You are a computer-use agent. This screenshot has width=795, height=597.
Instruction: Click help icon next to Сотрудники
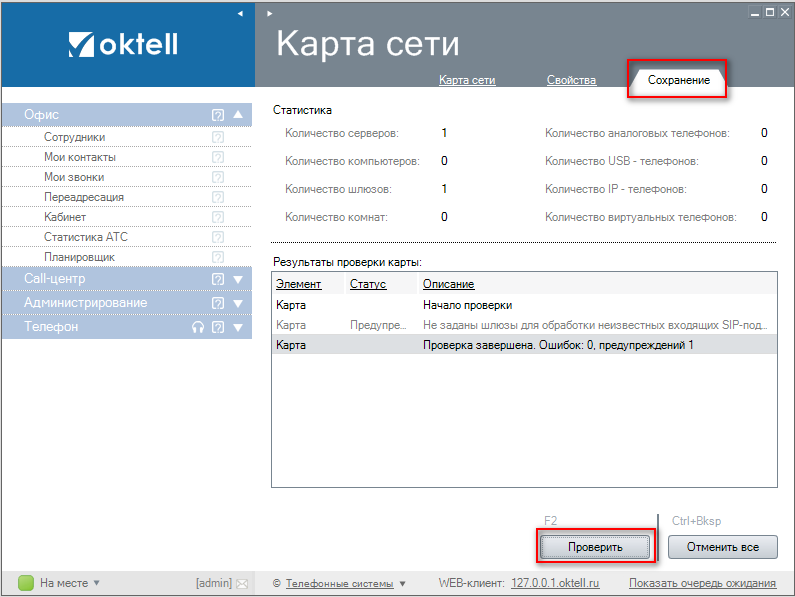point(218,138)
